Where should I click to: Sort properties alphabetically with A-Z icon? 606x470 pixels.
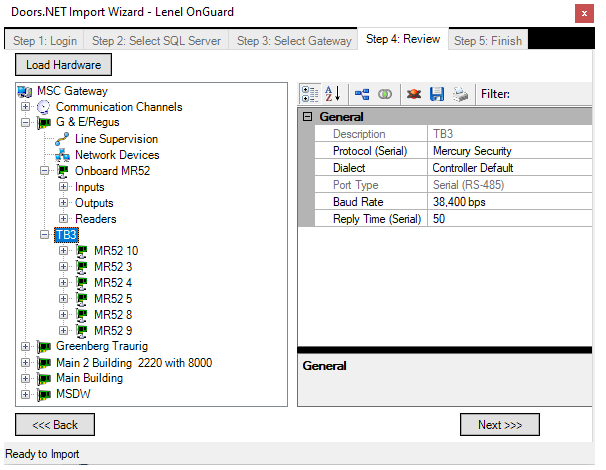[x=333, y=94]
